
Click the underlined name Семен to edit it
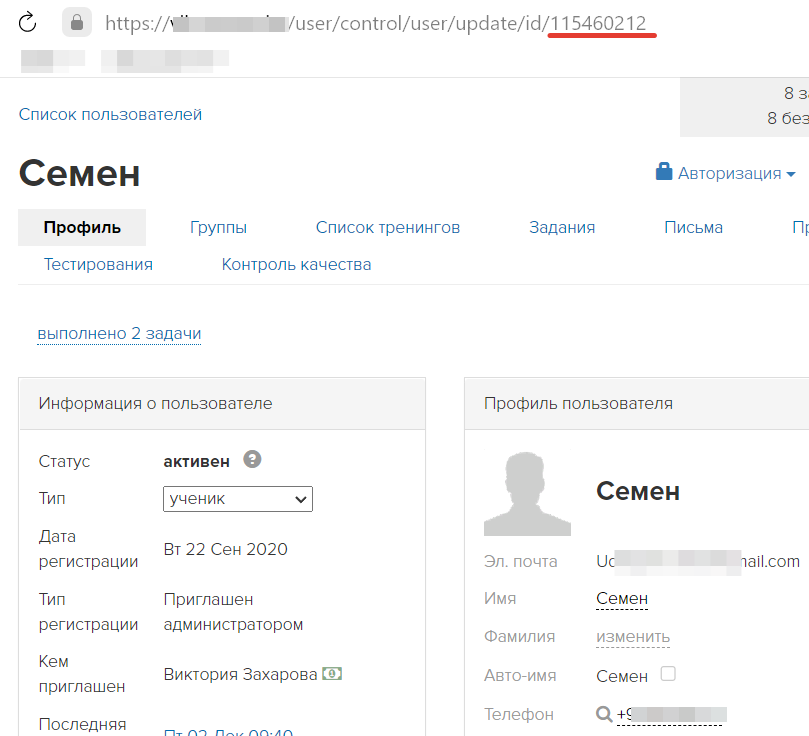coord(620,598)
